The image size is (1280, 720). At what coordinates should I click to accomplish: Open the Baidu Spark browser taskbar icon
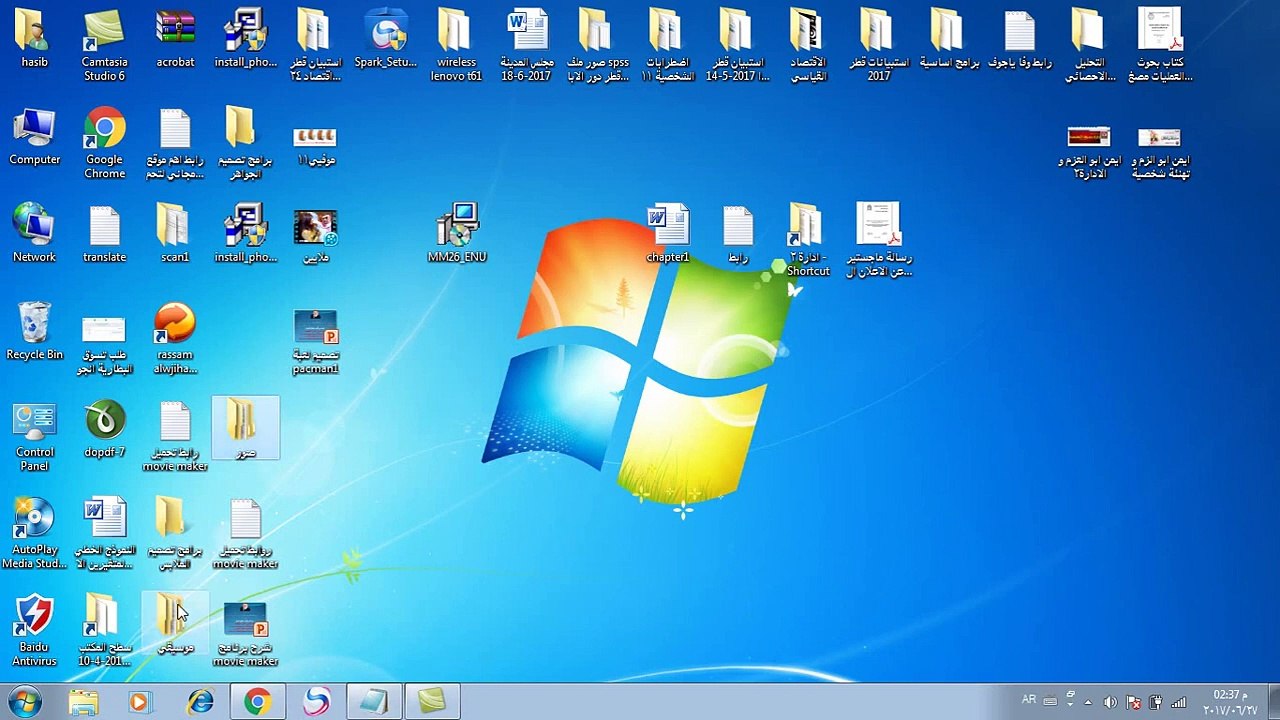(316, 702)
